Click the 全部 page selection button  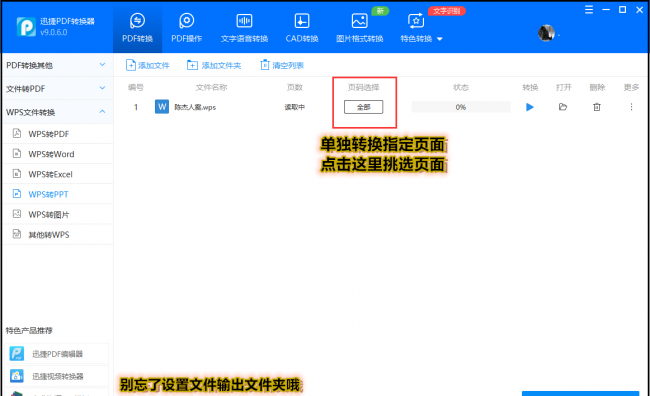tap(364, 107)
